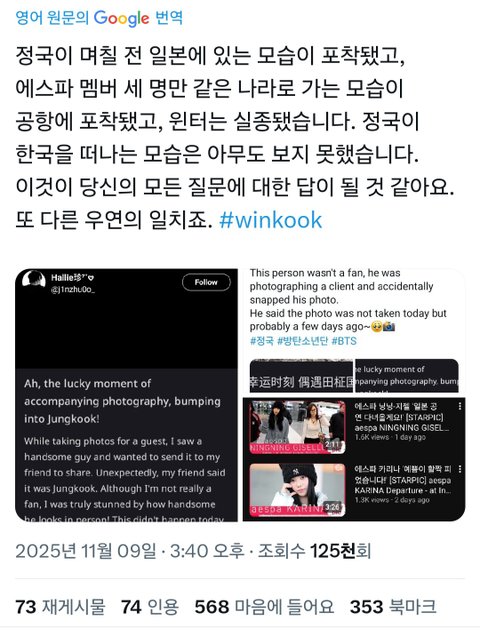Open the #winkook hashtag
Screen dimensions: 480x636
[x=271, y=220]
